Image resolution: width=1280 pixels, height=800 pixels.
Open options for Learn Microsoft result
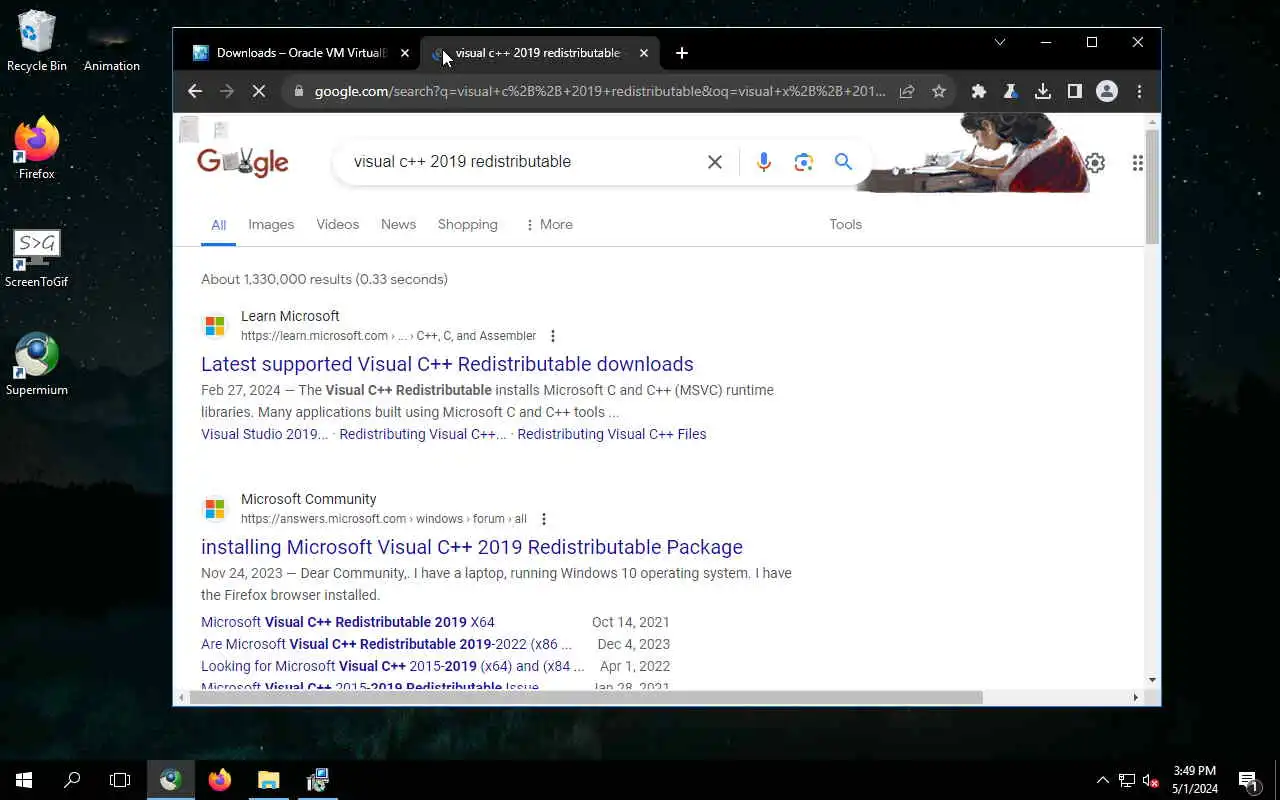tap(553, 336)
